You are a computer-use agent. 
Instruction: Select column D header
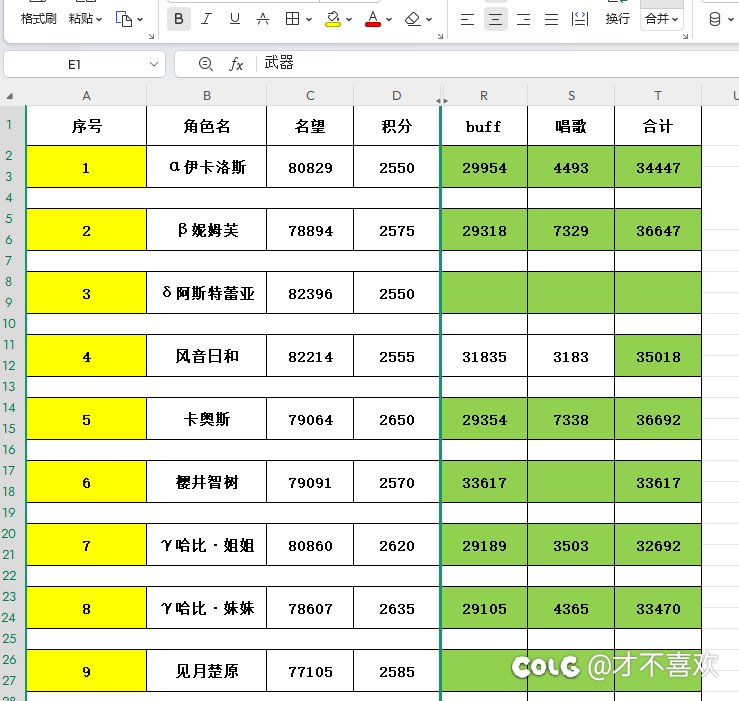(x=396, y=96)
